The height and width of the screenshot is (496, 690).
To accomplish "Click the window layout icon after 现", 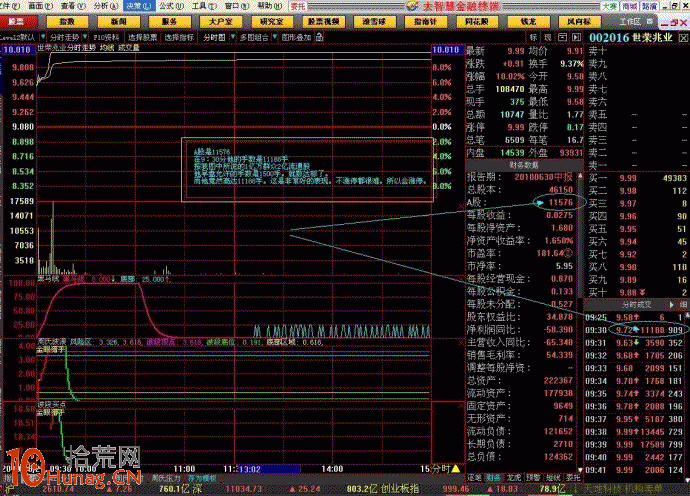I will pos(562,37).
